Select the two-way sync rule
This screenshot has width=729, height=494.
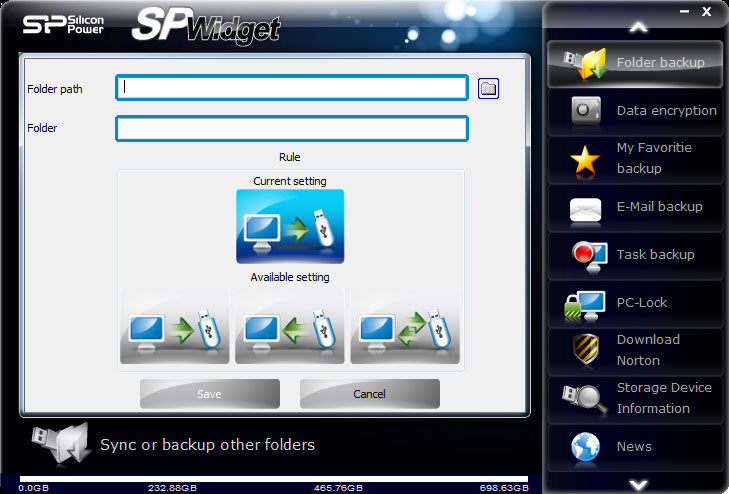(x=405, y=327)
